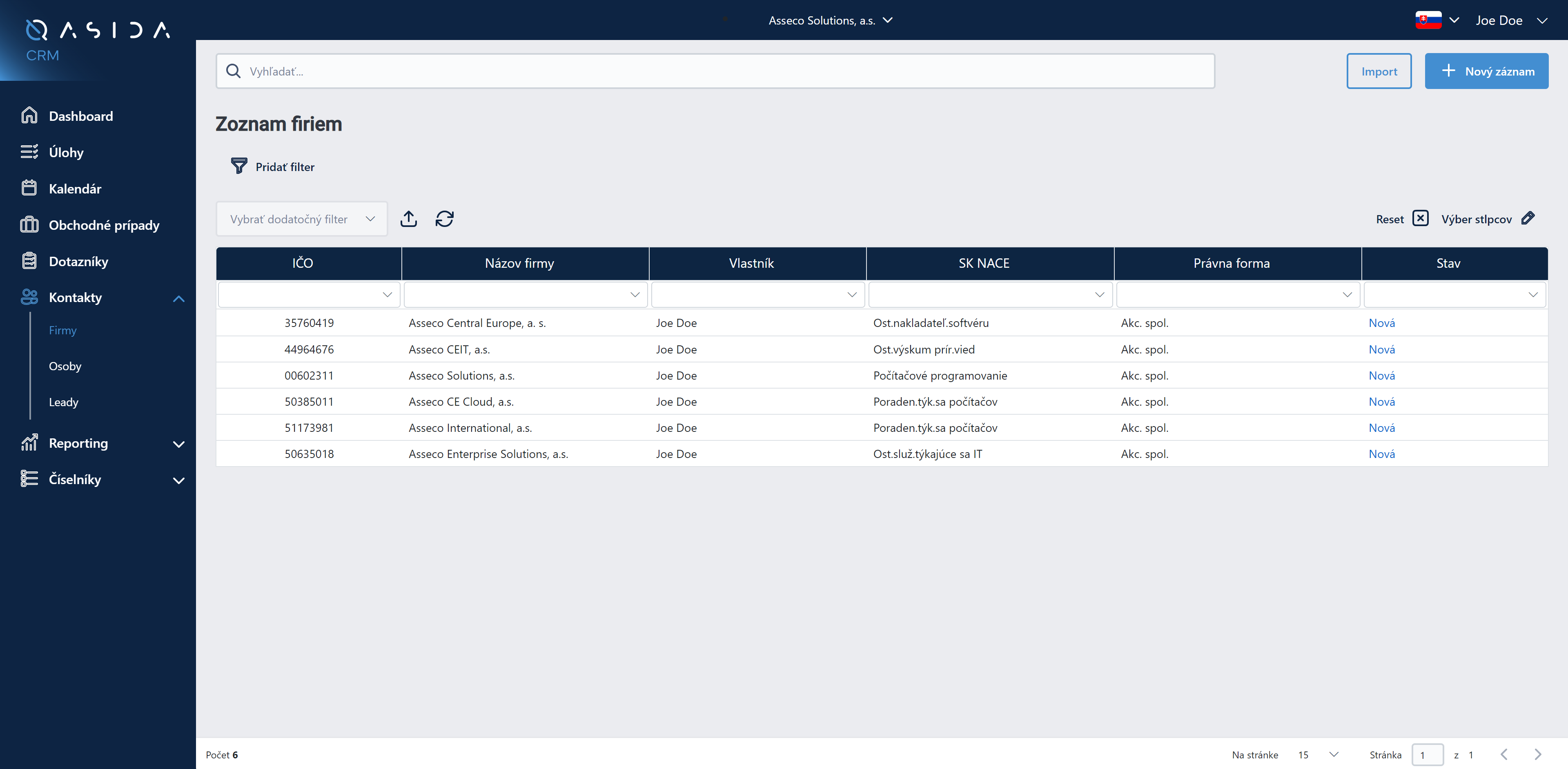Select the Asseco CE Cloud, a.s. row
The image size is (1568, 769).
click(882, 402)
